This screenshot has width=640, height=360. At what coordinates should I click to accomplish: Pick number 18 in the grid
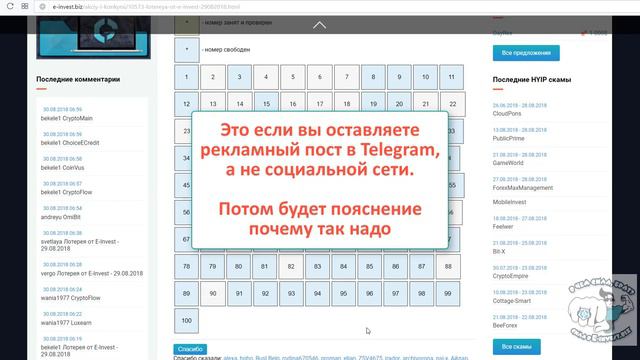point(347,102)
